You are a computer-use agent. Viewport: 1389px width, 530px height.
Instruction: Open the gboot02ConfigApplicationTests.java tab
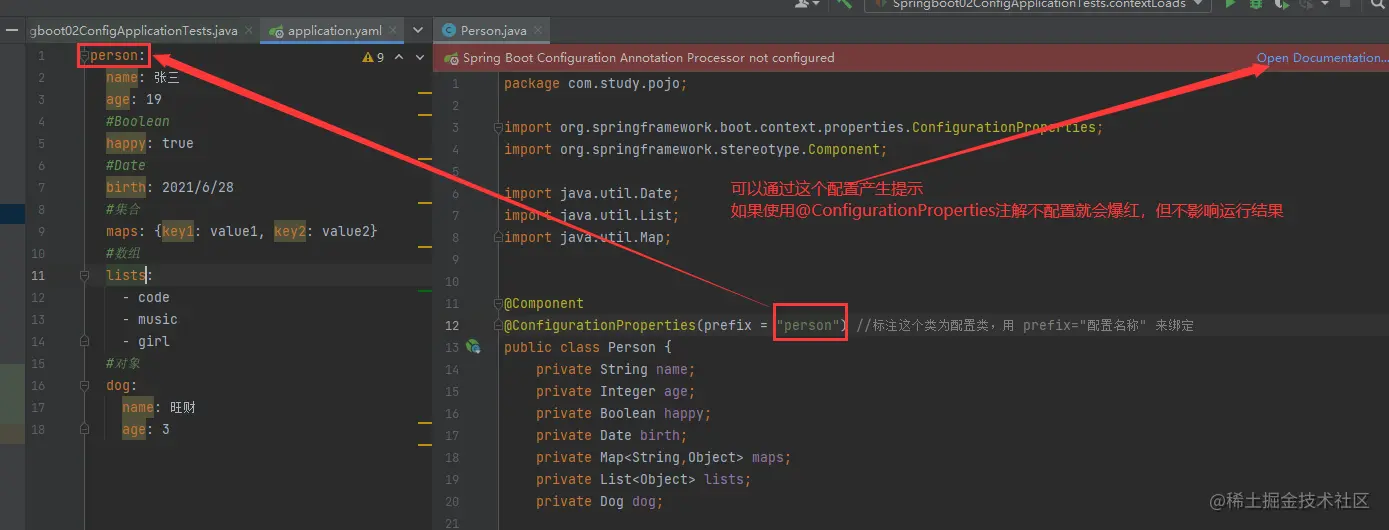(134, 31)
